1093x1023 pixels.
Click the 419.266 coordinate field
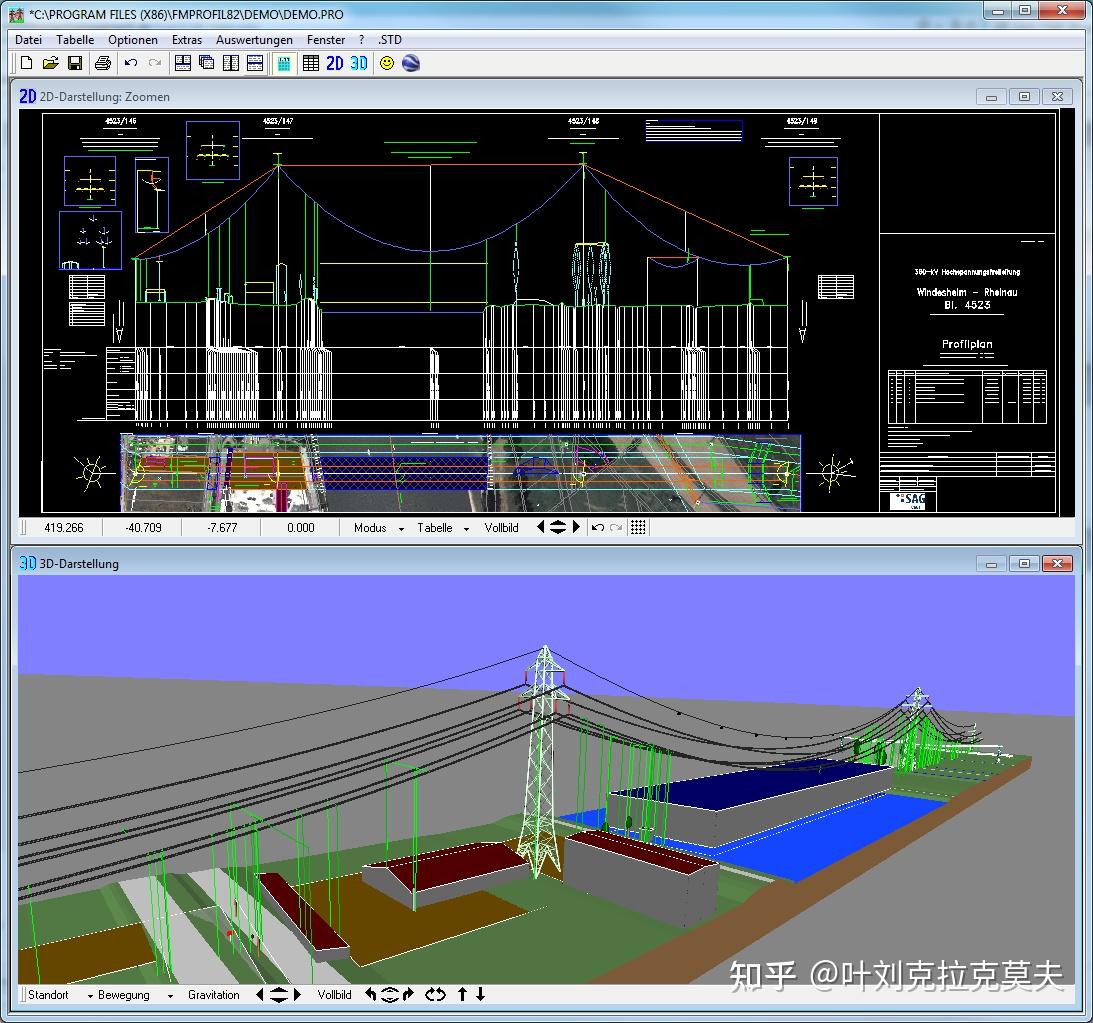pos(64,527)
